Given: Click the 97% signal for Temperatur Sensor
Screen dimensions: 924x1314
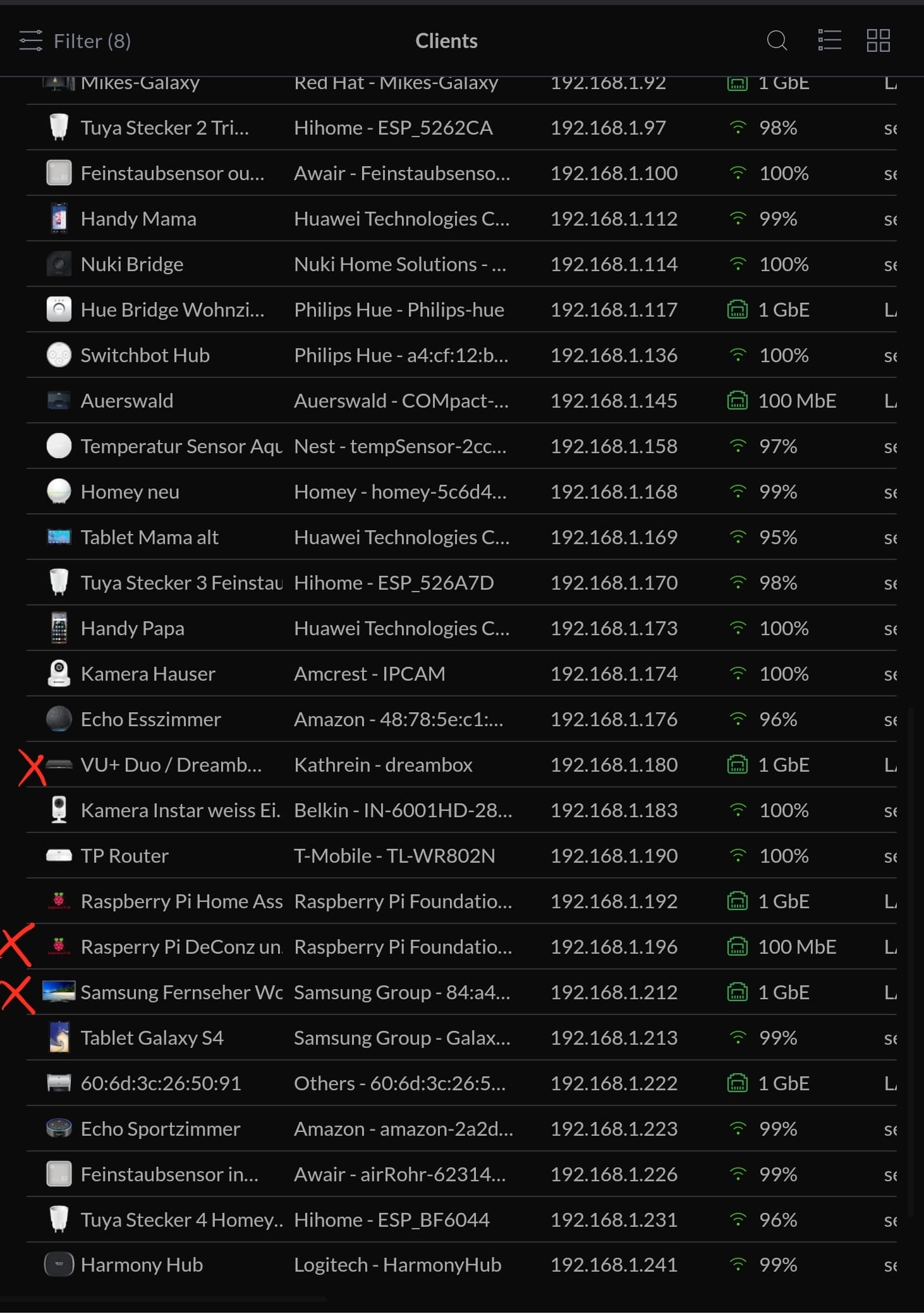Looking at the screenshot, I should pos(778,446).
